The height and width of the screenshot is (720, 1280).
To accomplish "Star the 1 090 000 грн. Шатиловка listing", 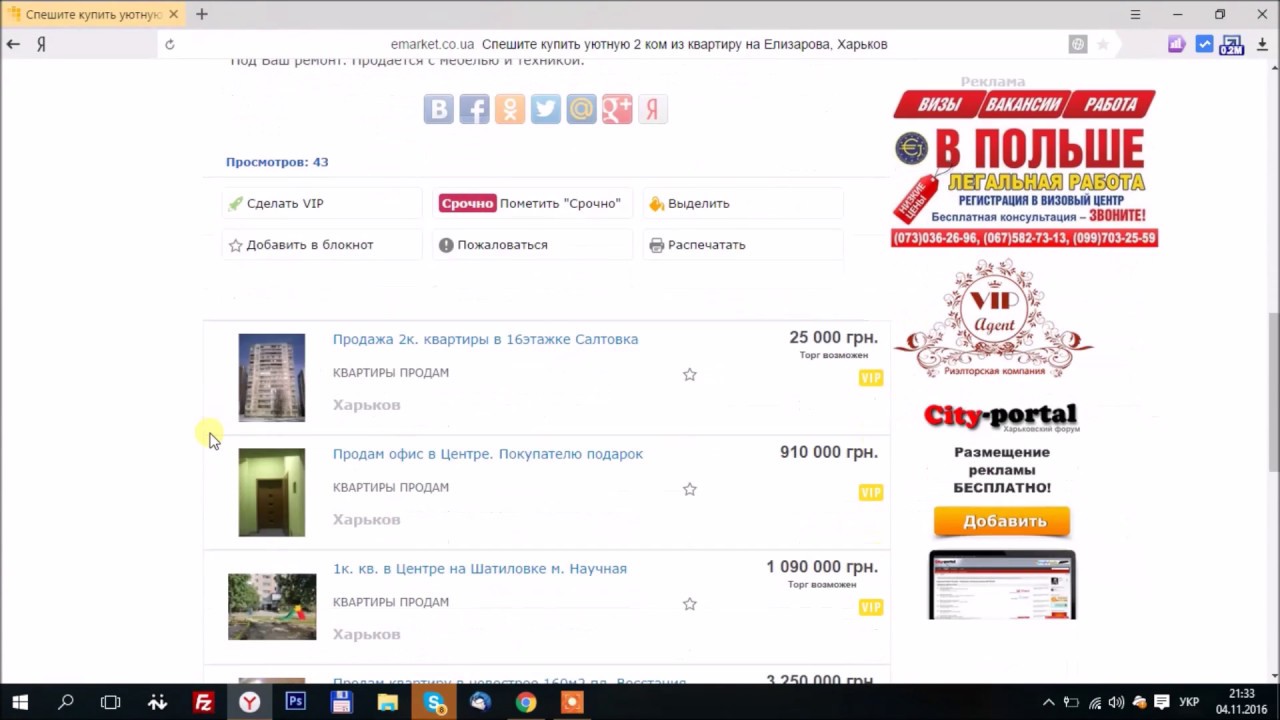I will [689, 604].
